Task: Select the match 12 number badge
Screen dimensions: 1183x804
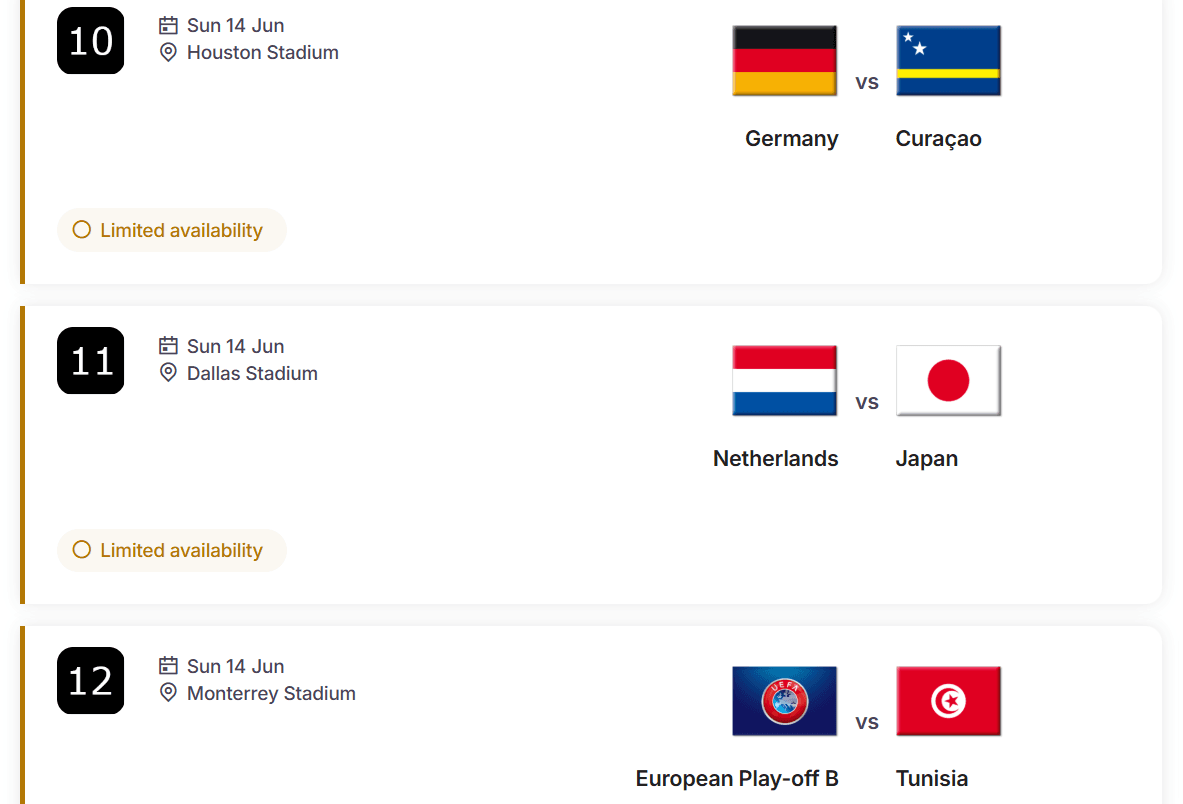Action: click(x=91, y=681)
